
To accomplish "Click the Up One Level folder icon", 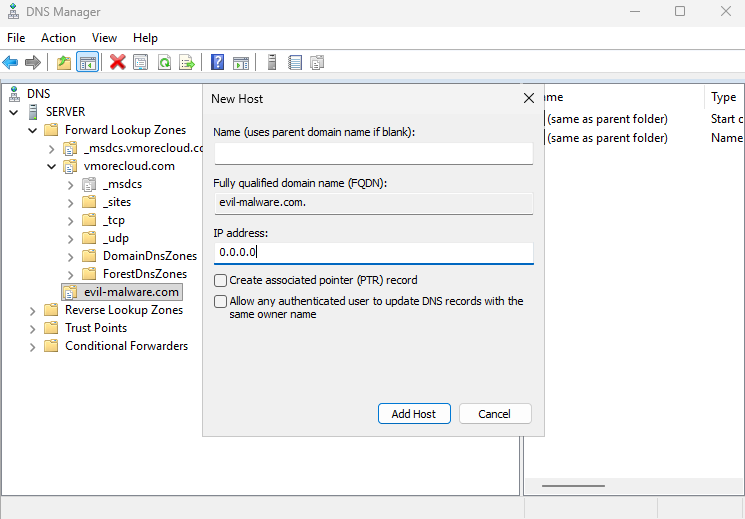I will [x=64, y=62].
